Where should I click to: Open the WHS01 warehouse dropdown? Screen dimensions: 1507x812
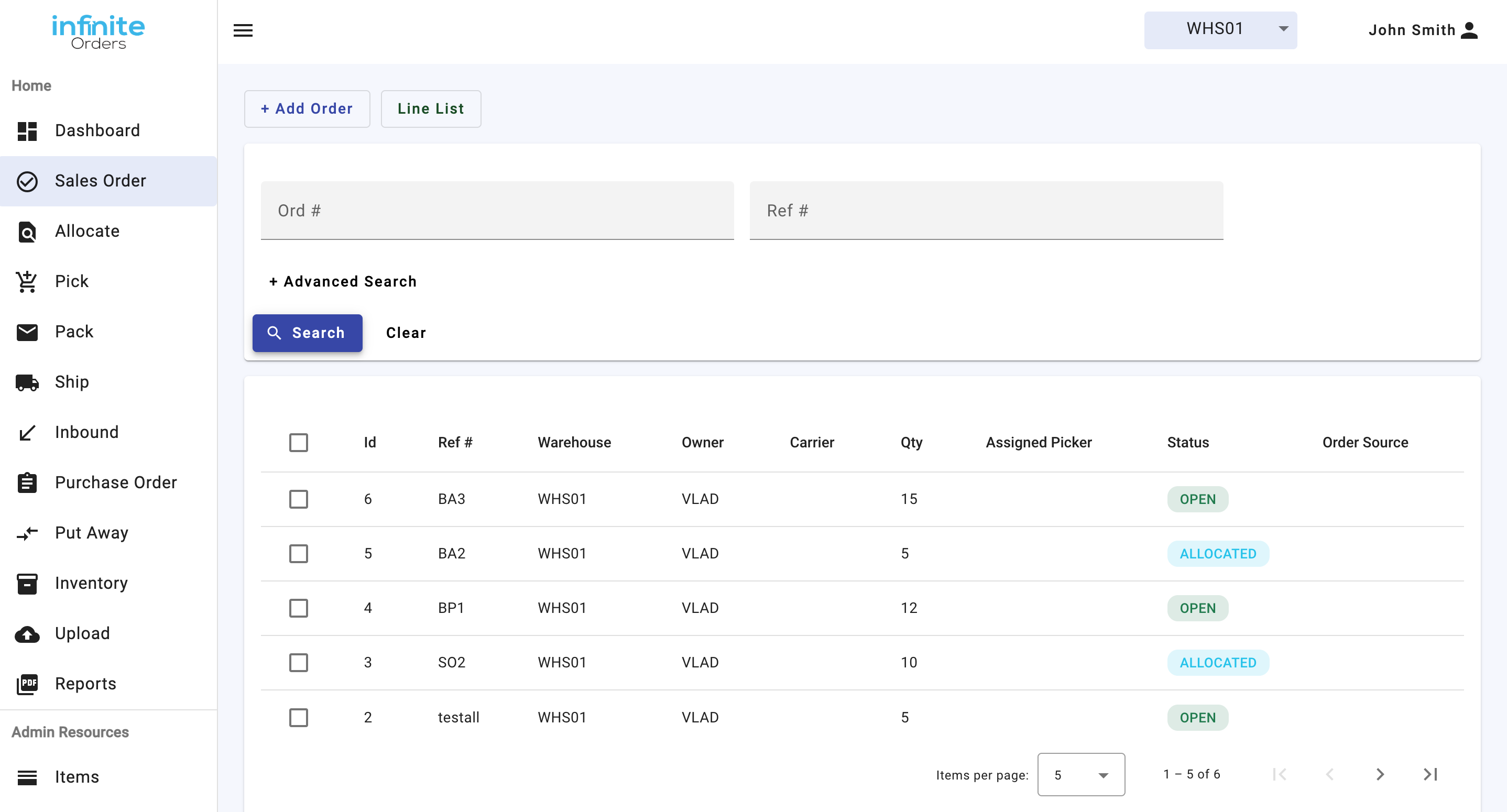(1220, 30)
